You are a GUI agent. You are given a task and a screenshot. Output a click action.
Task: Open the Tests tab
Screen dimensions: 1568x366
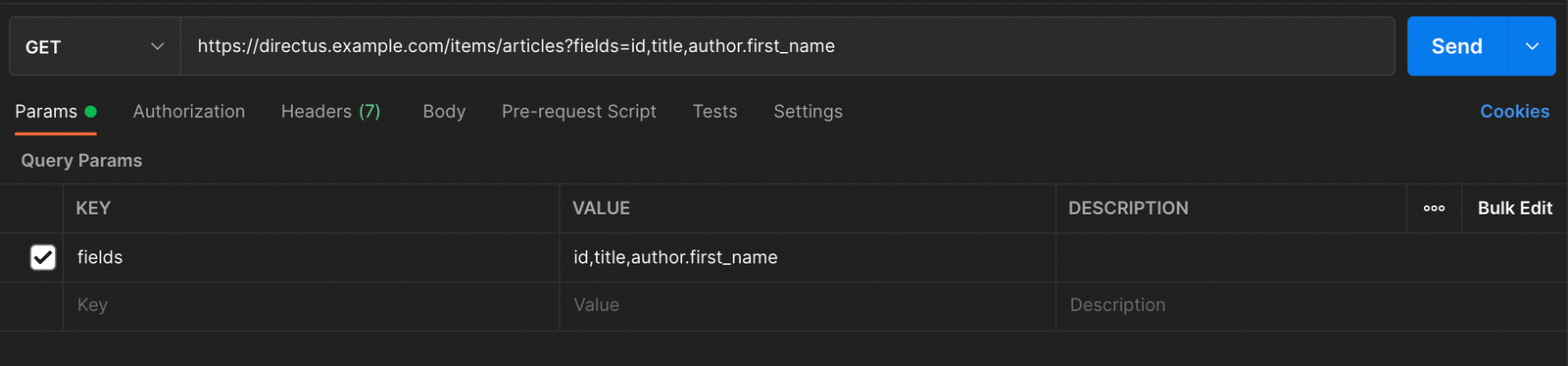pyautogui.click(x=714, y=112)
